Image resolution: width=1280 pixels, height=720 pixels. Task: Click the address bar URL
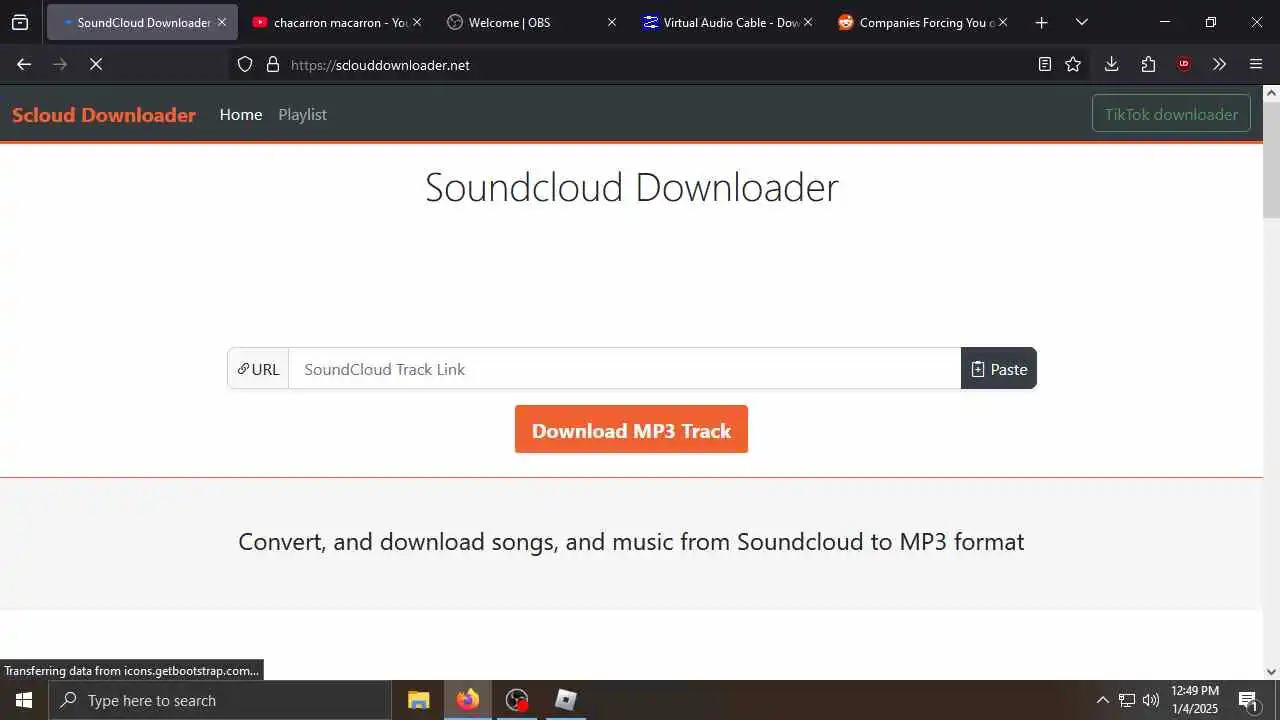(380, 65)
